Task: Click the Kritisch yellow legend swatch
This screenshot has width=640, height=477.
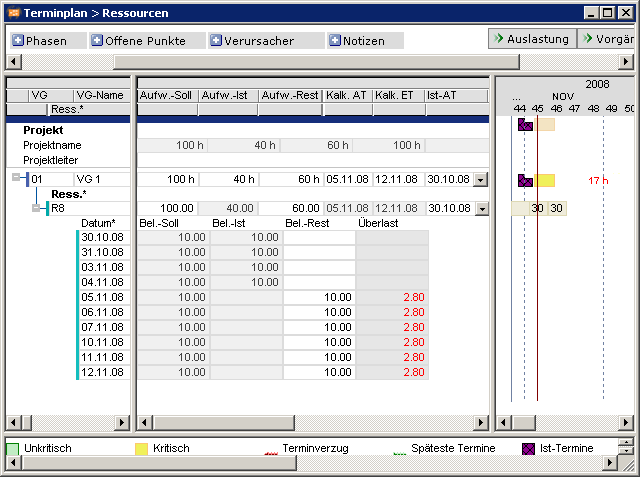Action: (141, 449)
